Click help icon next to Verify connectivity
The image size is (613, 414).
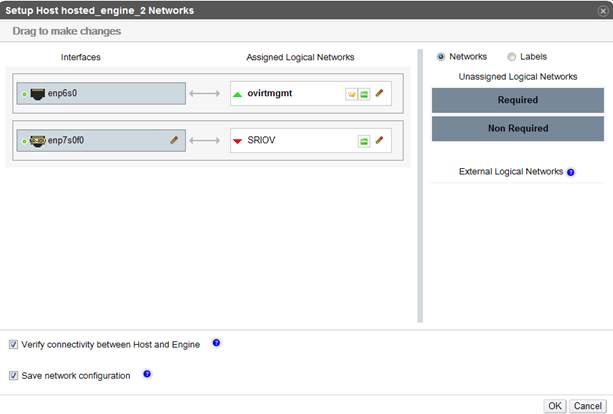(x=216, y=343)
